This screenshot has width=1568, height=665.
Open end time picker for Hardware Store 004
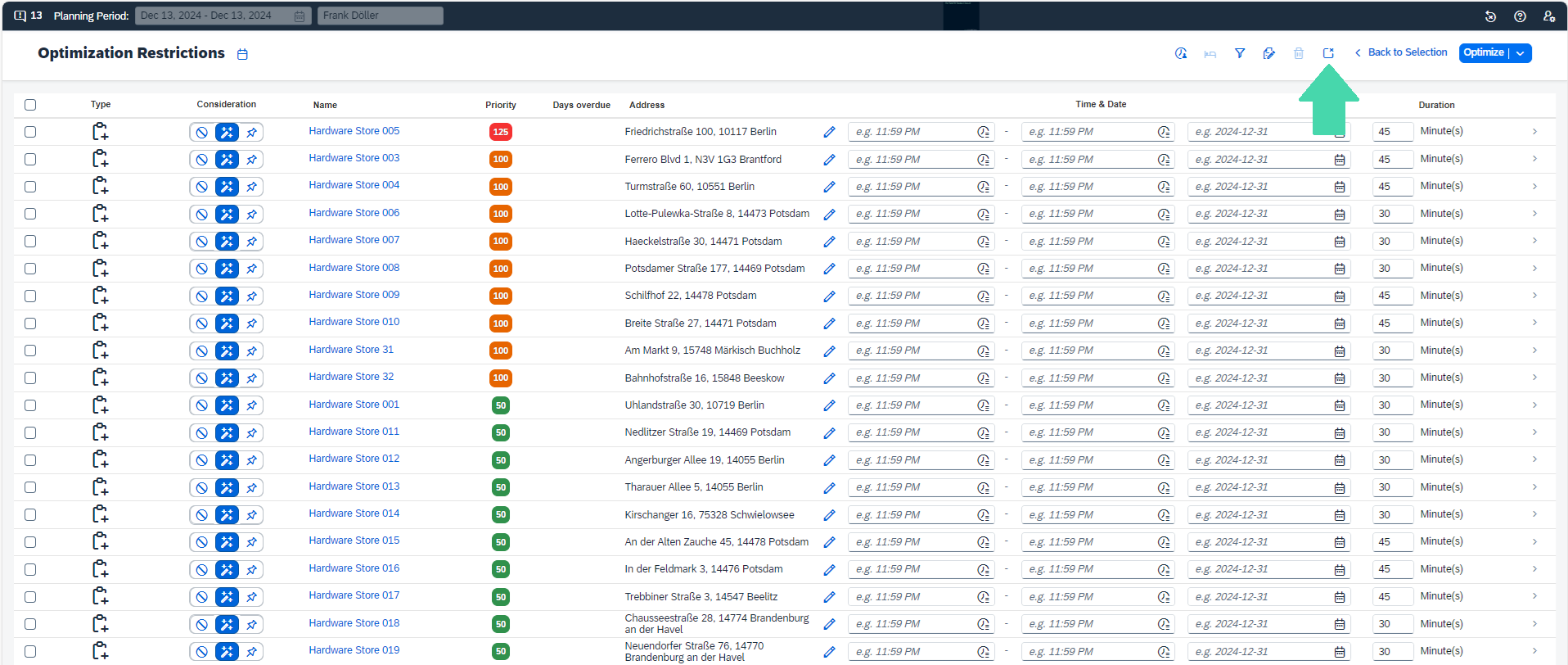(x=1164, y=187)
